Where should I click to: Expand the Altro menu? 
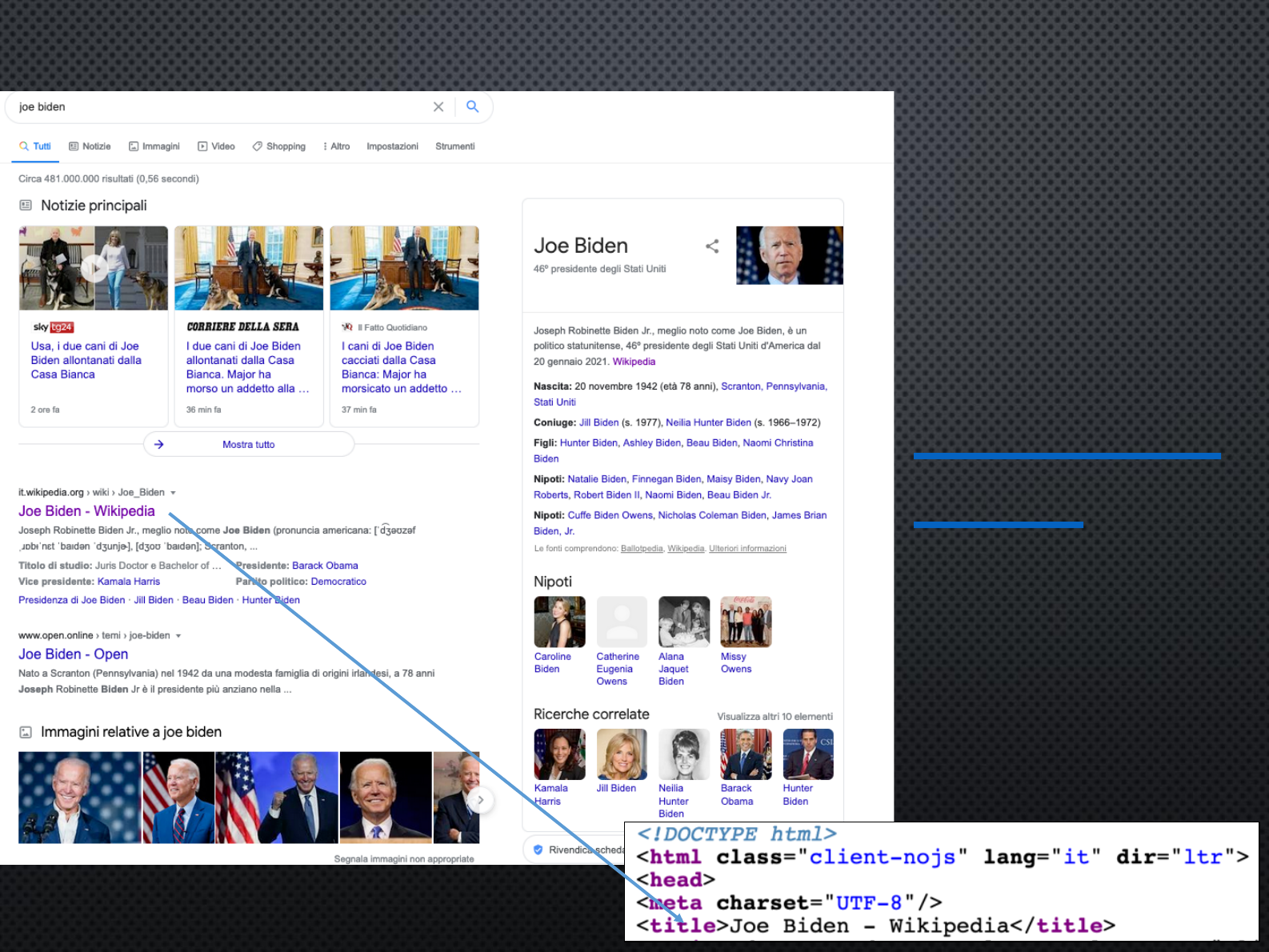[x=336, y=146]
